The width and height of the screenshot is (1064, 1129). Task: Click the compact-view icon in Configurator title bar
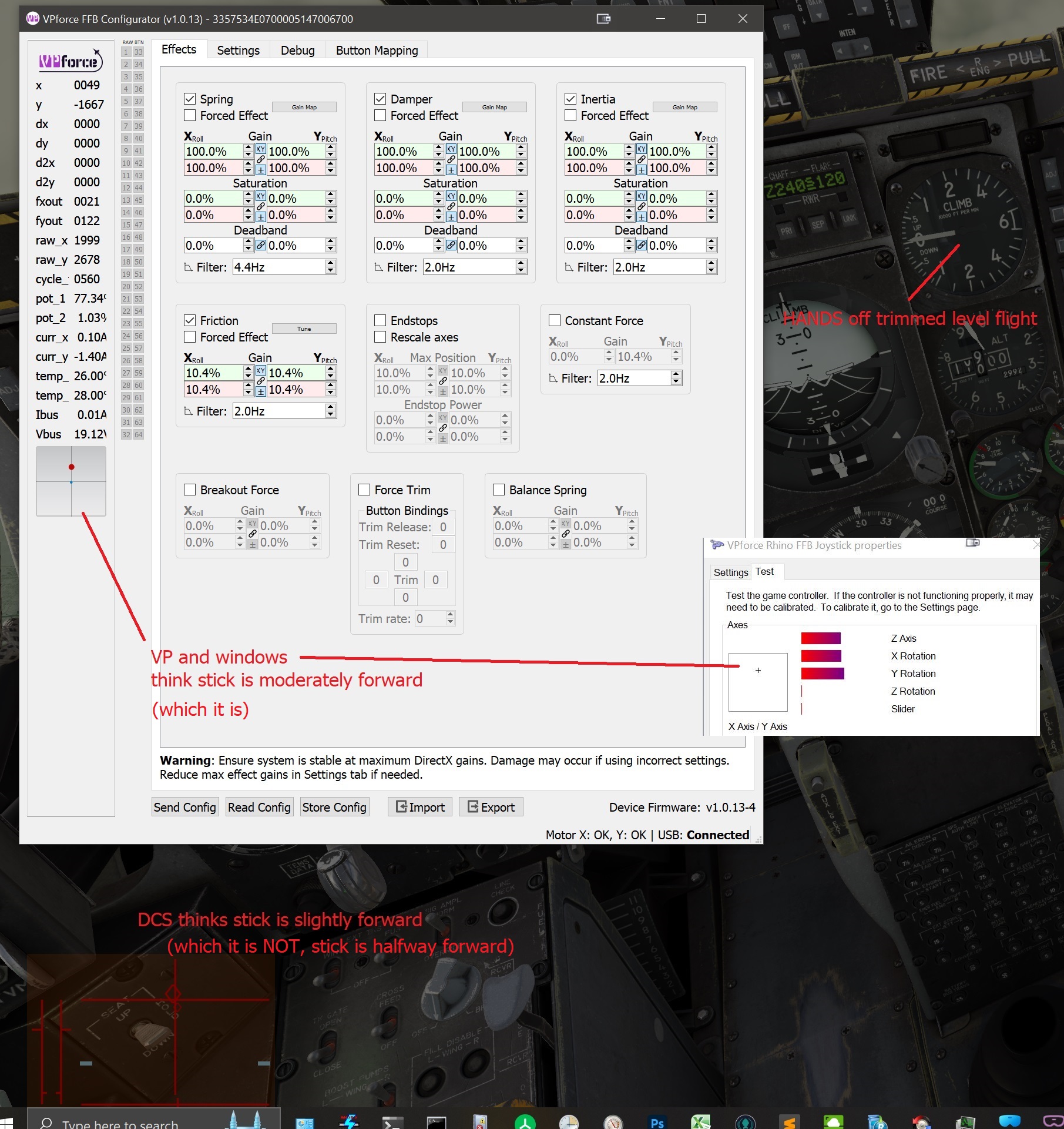603,19
